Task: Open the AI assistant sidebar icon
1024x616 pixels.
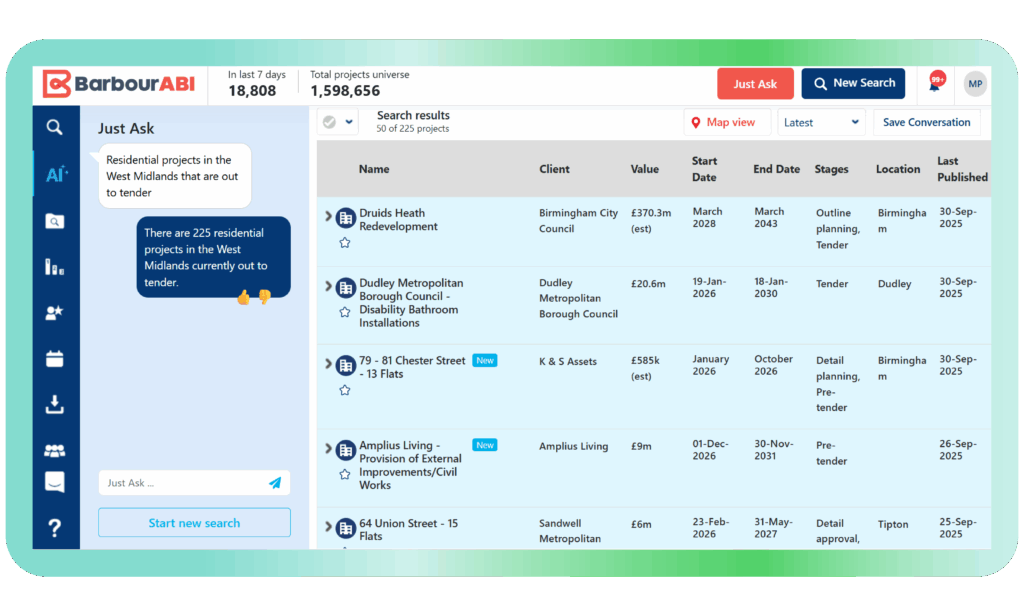Action: tap(56, 175)
